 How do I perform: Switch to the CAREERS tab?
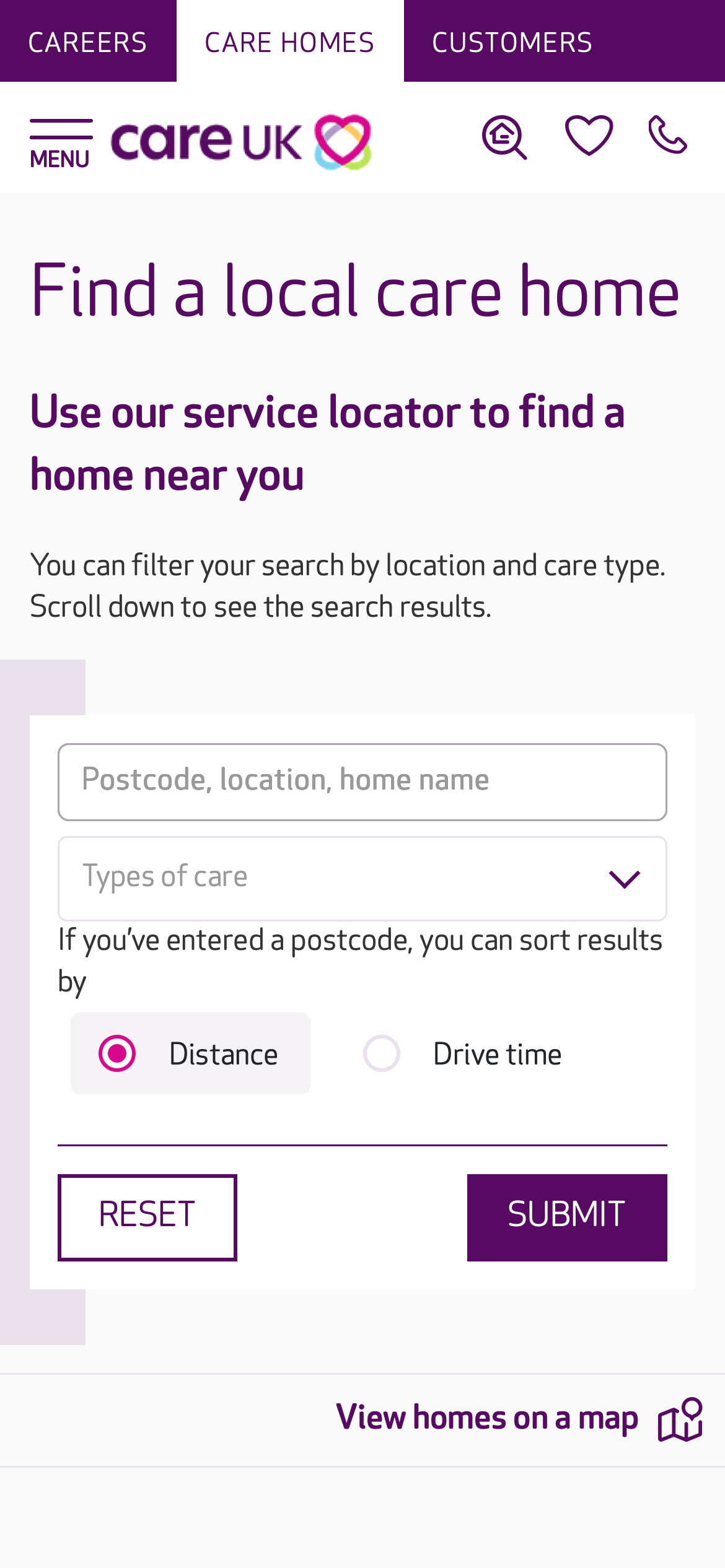88,42
